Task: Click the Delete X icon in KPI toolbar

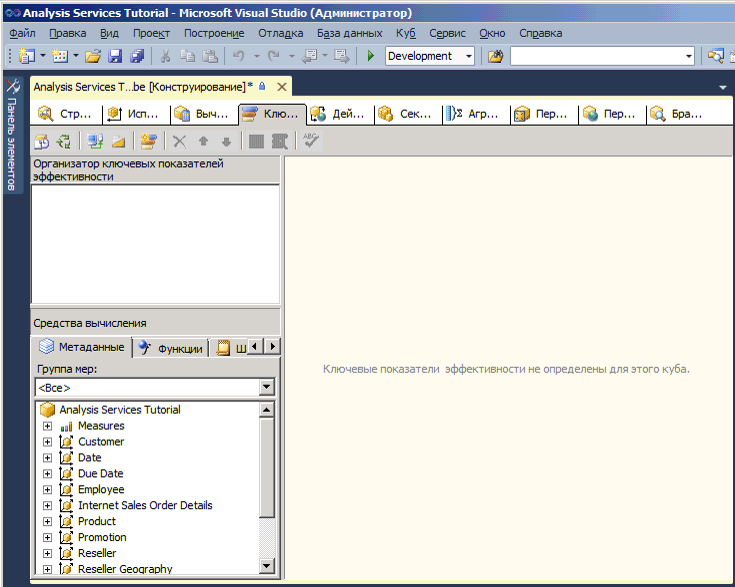Action: [x=180, y=141]
